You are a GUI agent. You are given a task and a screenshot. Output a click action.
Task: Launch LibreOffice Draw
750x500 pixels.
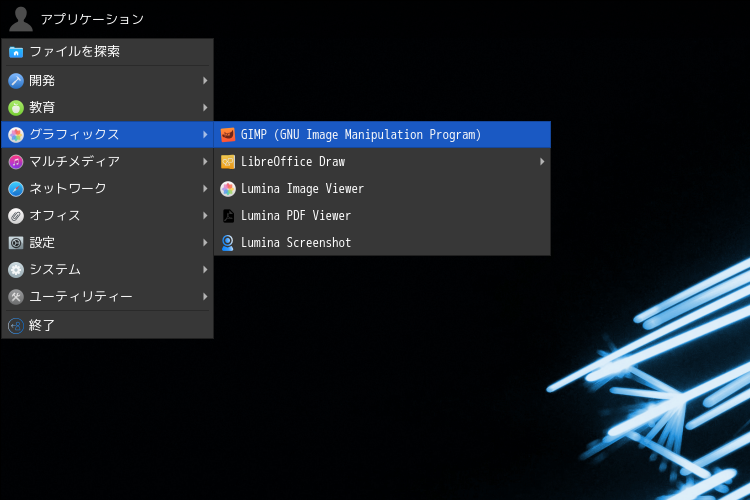382,162
